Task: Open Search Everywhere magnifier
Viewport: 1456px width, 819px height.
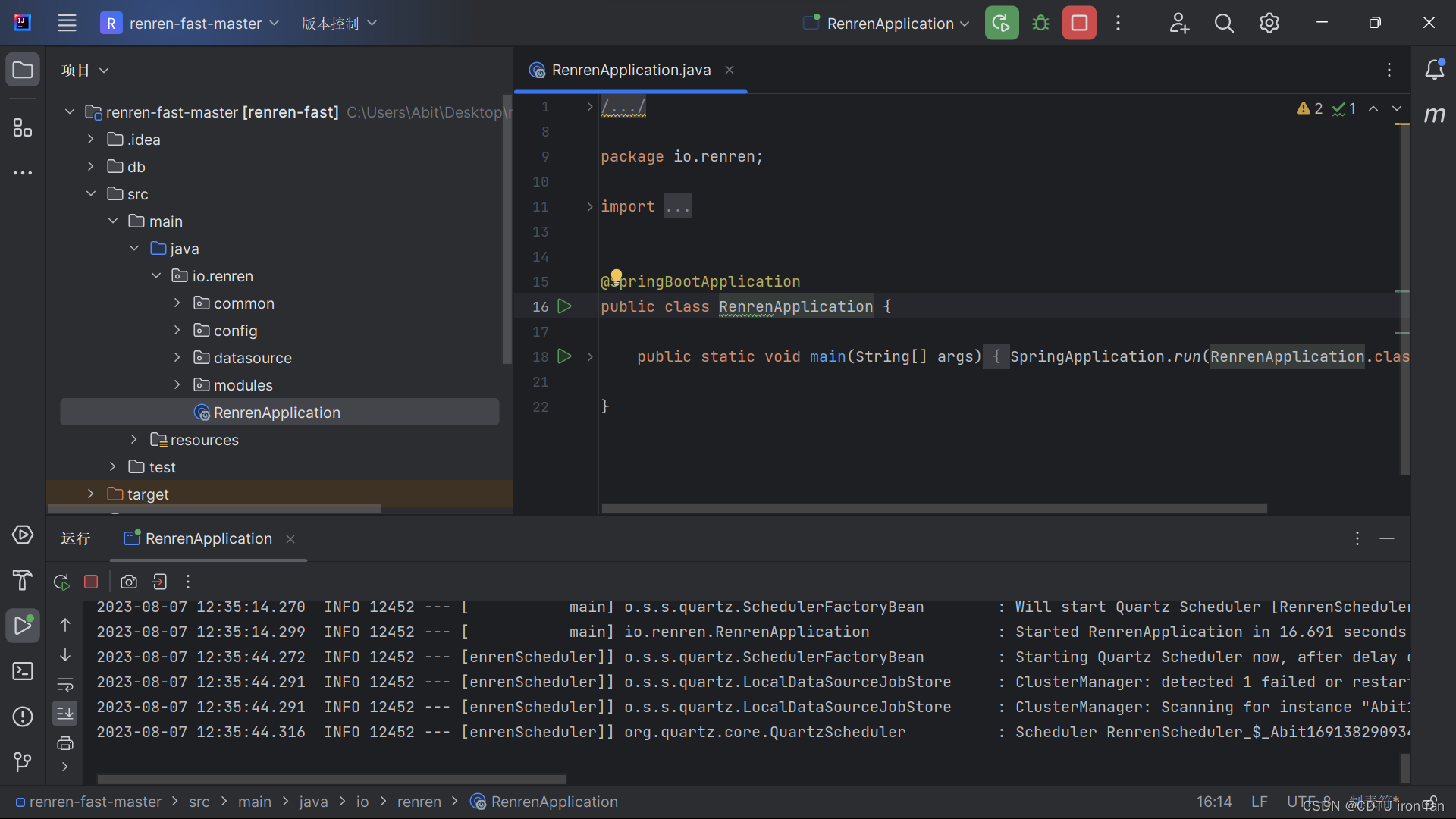Action: pyautogui.click(x=1224, y=23)
